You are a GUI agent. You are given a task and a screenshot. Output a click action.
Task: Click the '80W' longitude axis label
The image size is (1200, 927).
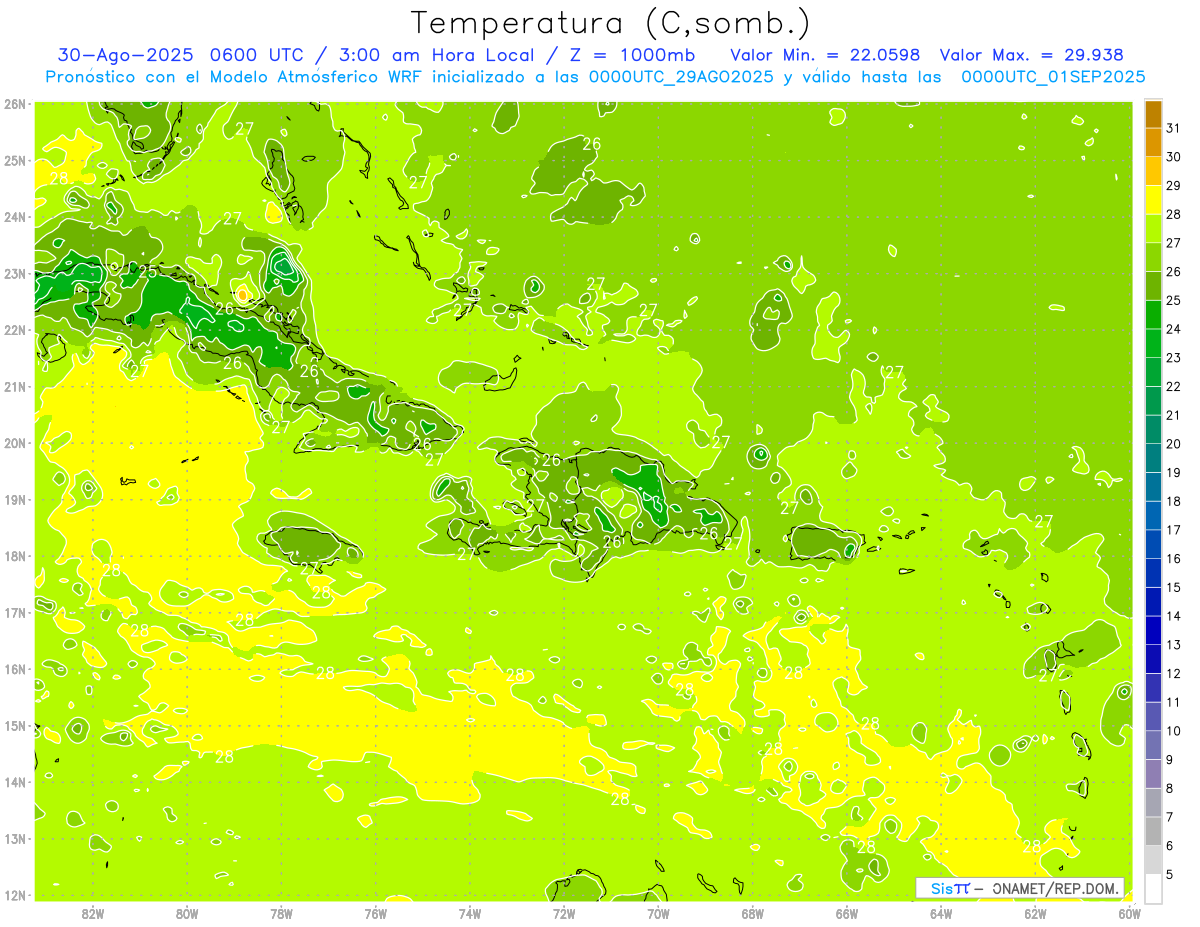[x=187, y=912]
